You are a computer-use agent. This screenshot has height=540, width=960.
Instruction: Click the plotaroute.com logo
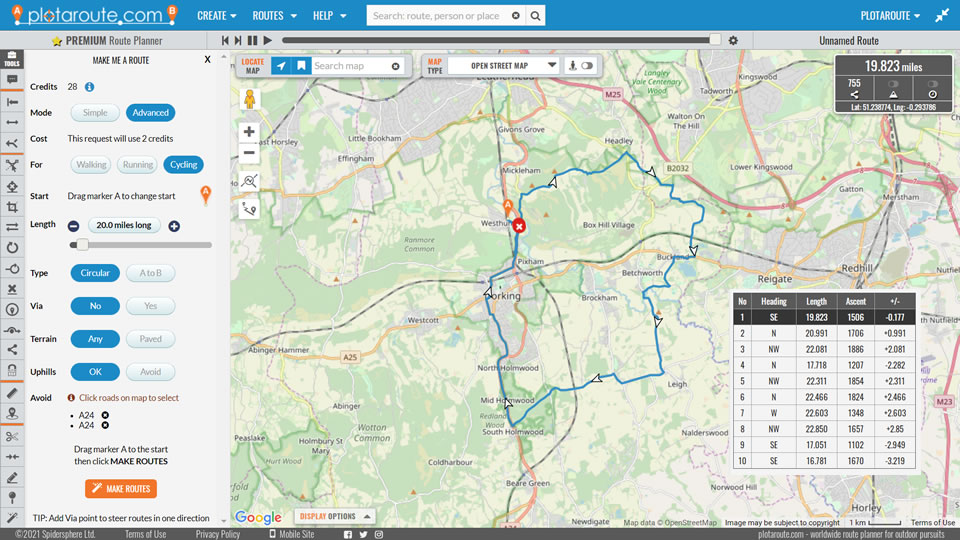95,15
